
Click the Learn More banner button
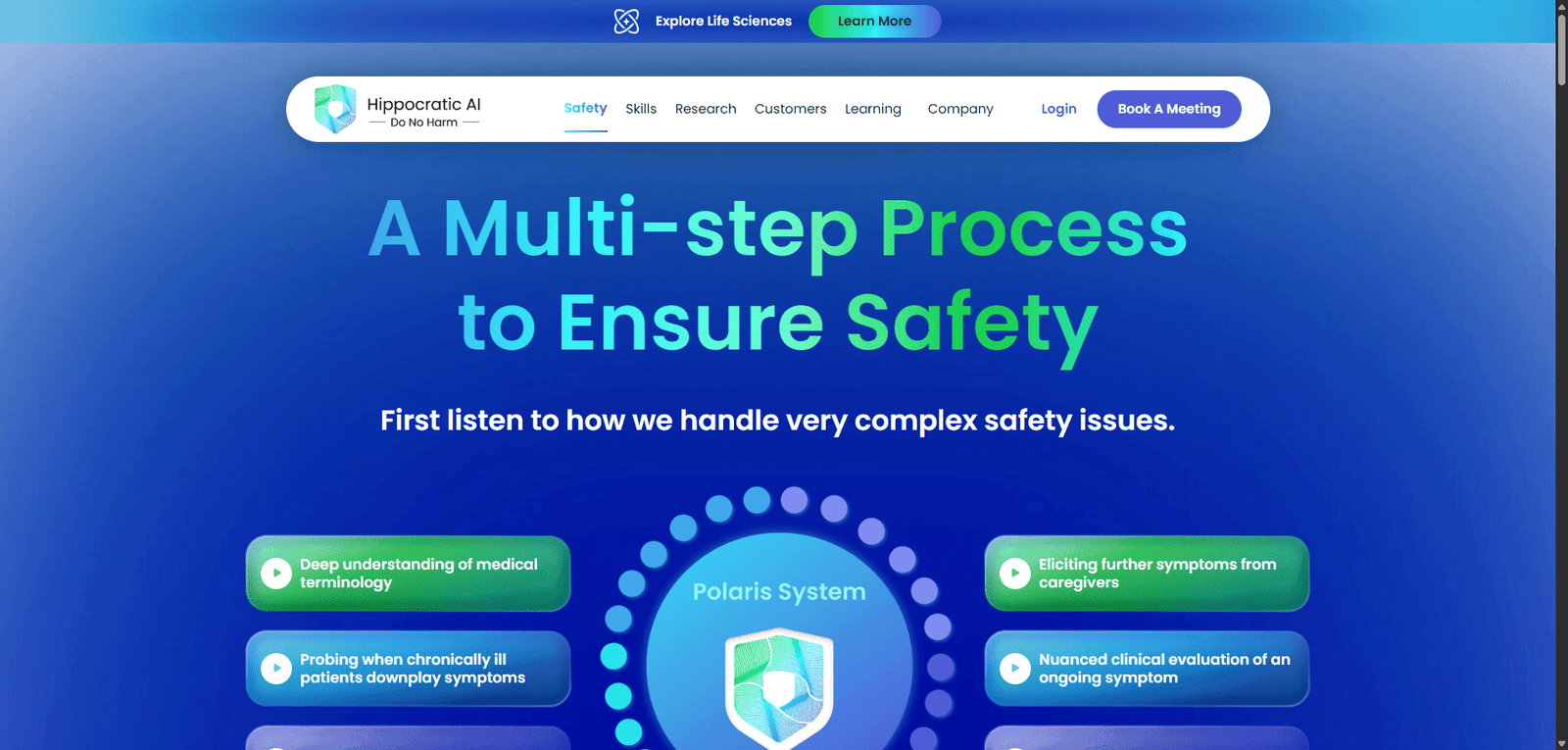(x=874, y=21)
